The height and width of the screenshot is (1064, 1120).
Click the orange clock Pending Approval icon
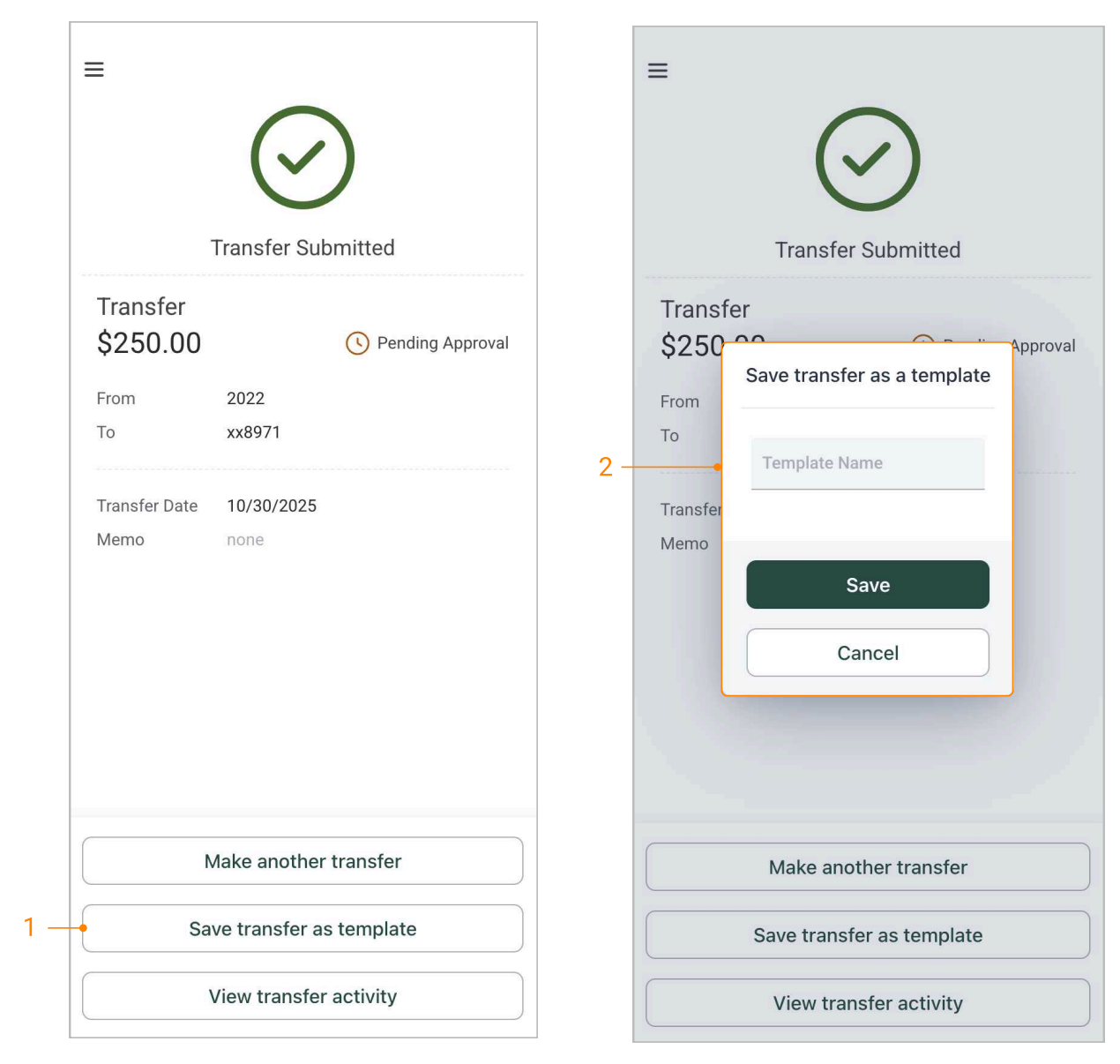tap(357, 343)
